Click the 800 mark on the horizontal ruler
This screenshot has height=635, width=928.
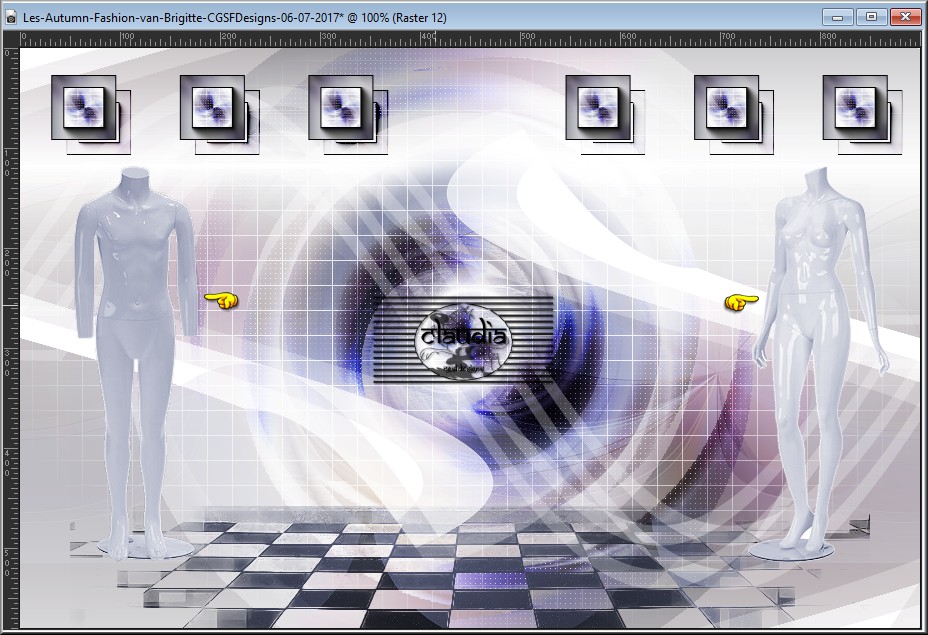coord(827,37)
